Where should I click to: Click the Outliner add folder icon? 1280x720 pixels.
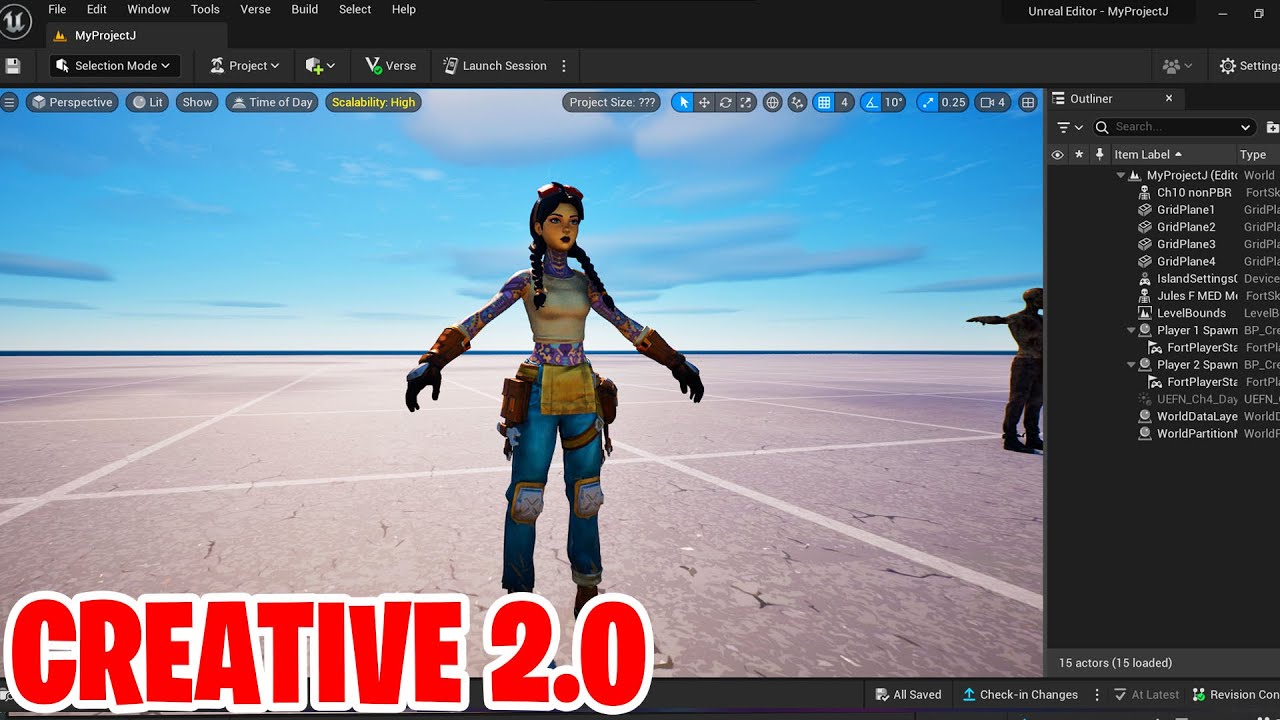(x=1272, y=127)
